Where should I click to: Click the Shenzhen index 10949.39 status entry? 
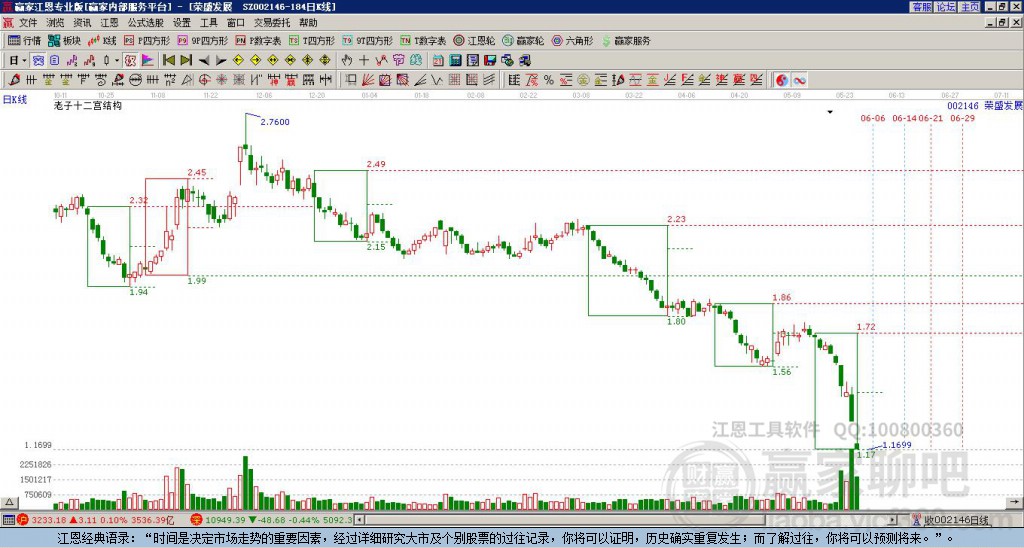(272, 520)
